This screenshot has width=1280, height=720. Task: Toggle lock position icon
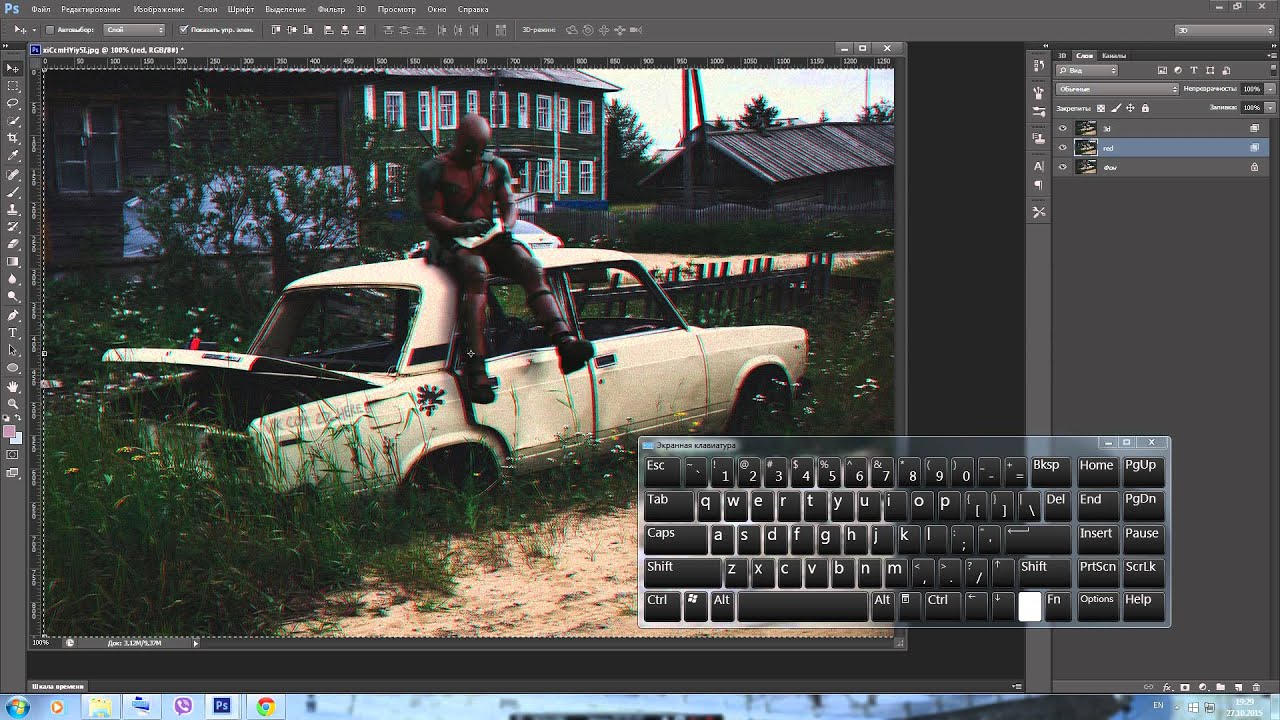point(1131,107)
